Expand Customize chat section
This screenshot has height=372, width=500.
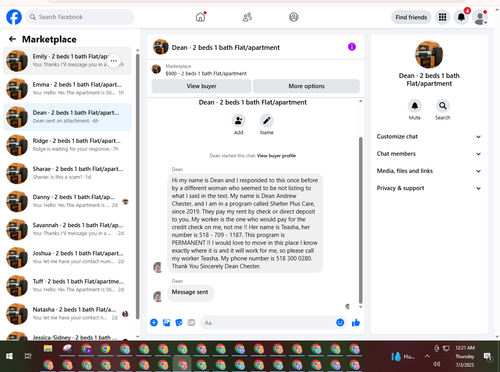pyautogui.click(x=429, y=137)
